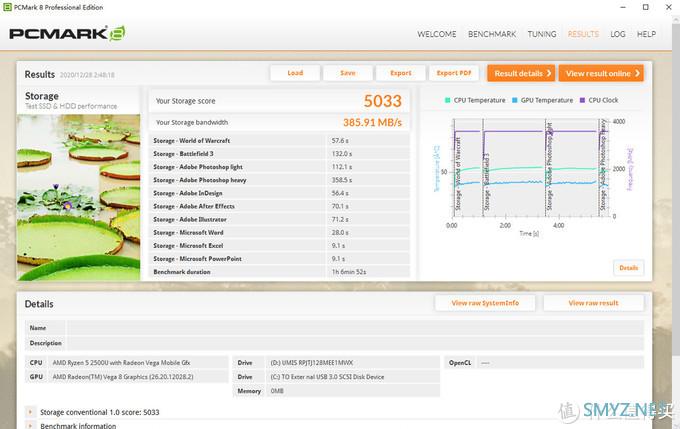680x429 pixels.
Task: Toggle GPU Temperature legend swatch
Action: (515, 100)
